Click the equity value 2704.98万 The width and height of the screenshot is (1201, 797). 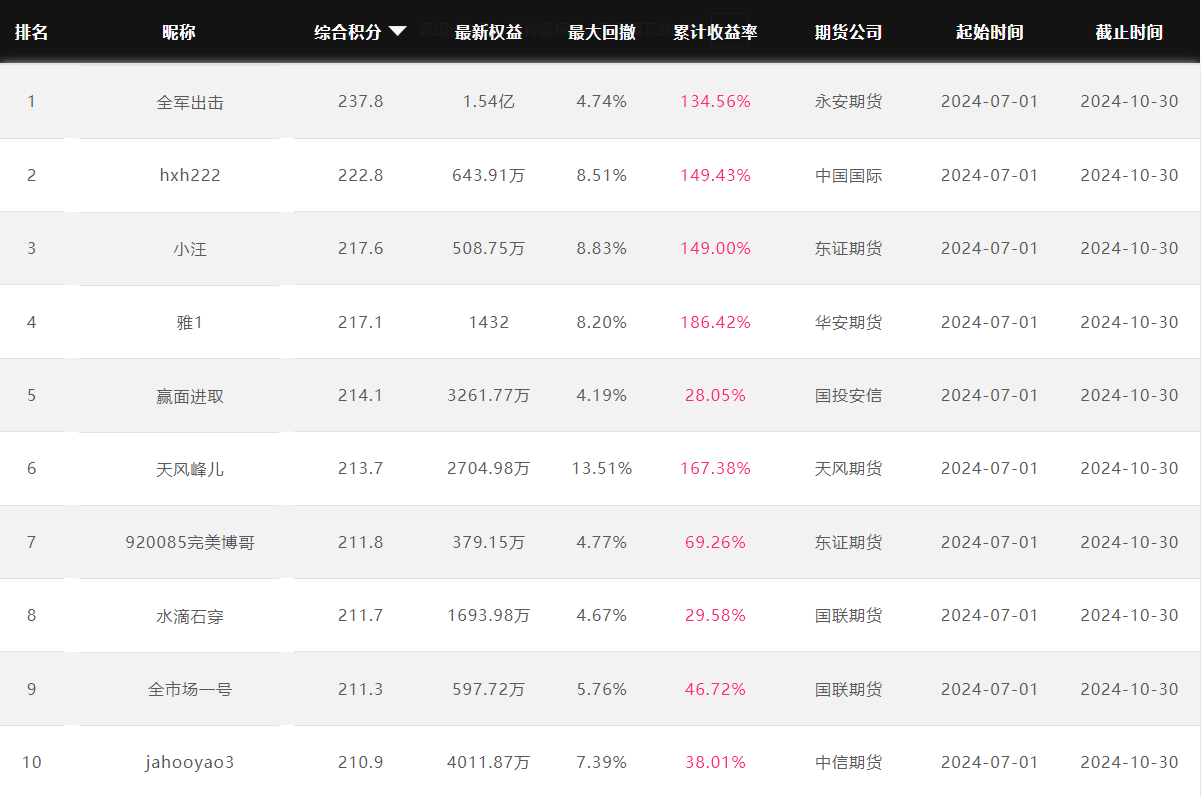pyautogui.click(x=489, y=468)
